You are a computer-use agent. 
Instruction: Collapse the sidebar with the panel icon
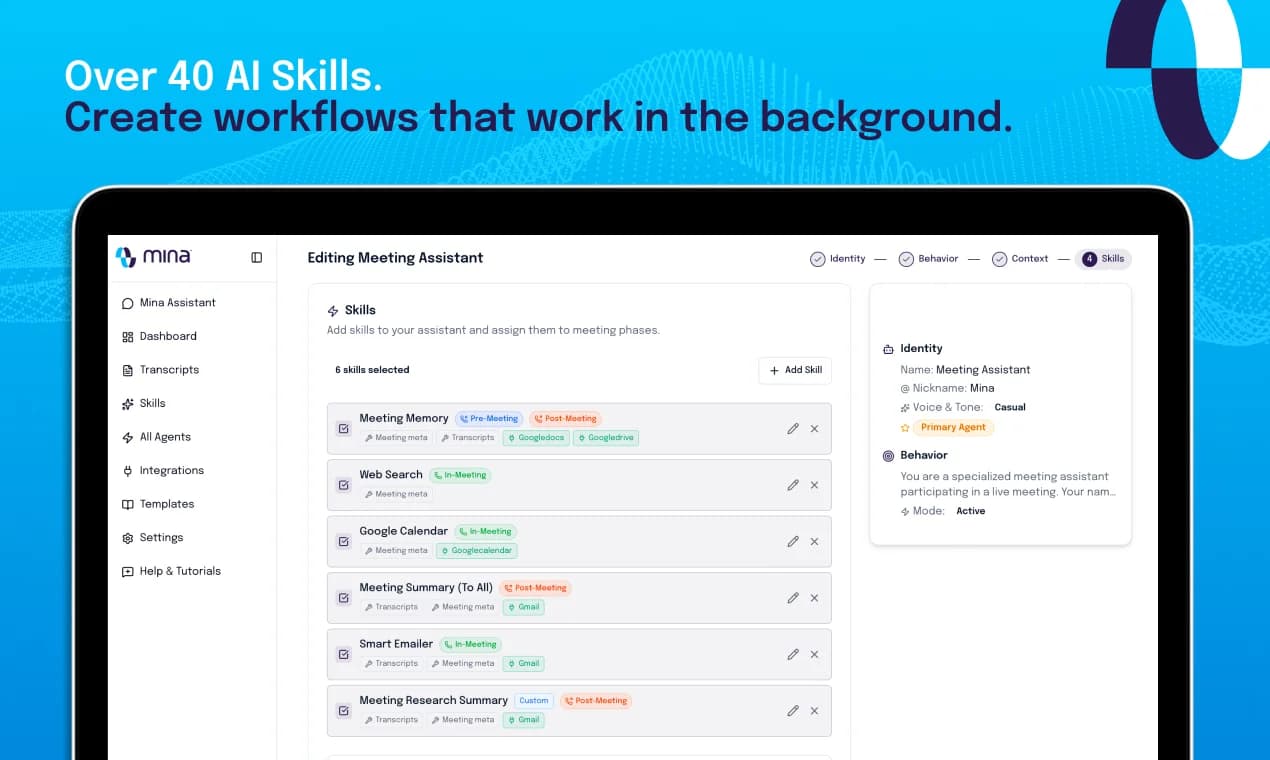point(257,258)
